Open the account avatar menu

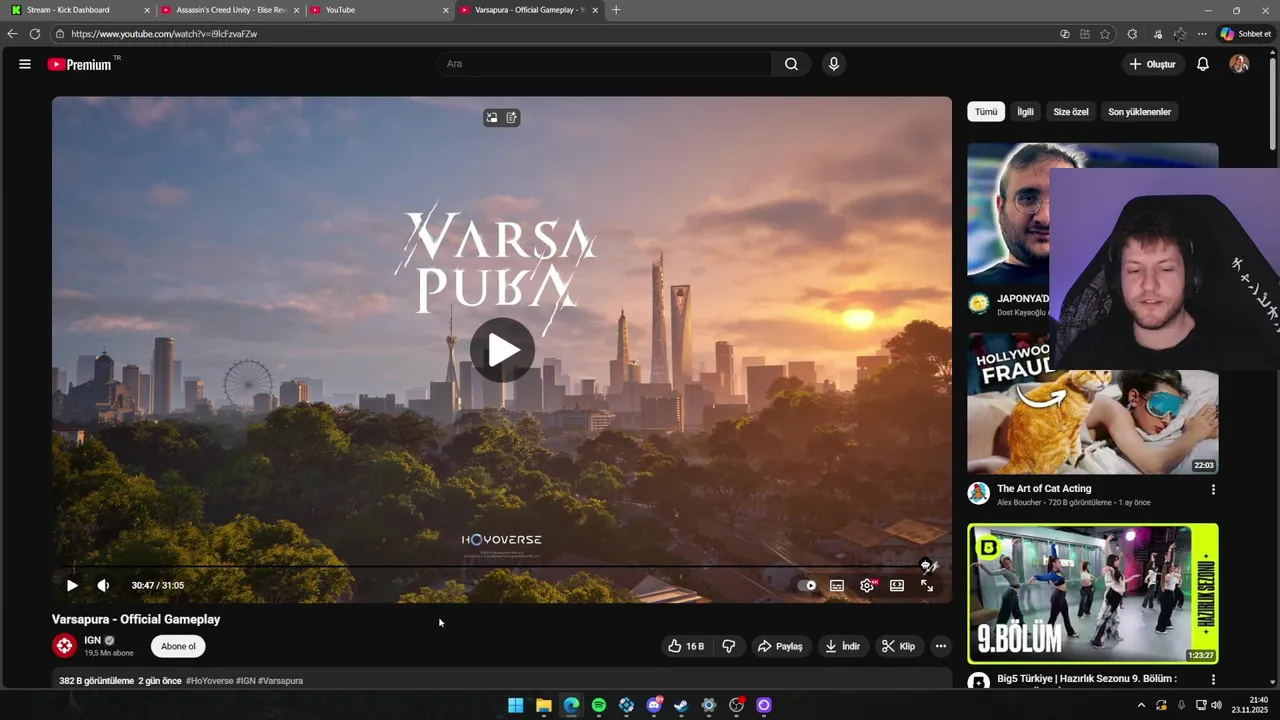pyautogui.click(x=1239, y=64)
